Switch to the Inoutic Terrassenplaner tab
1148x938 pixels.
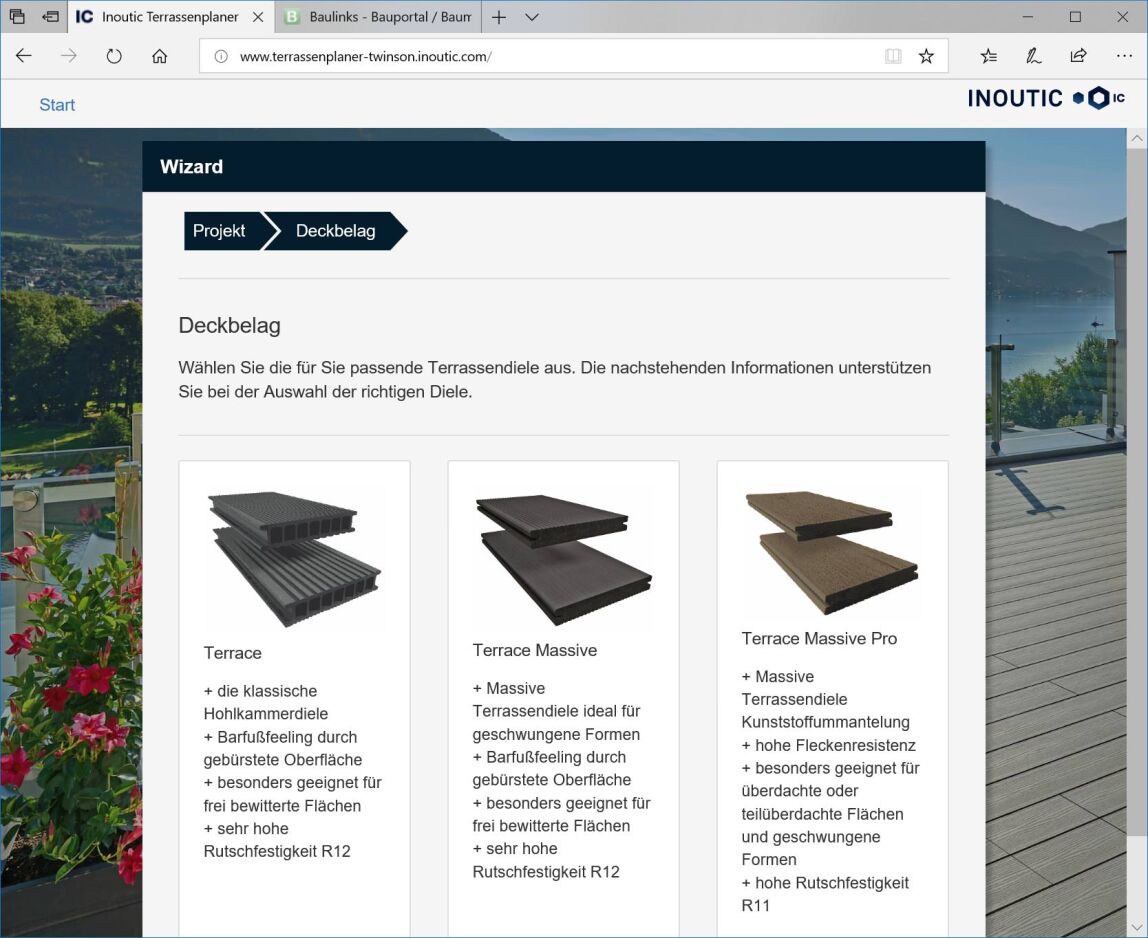point(171,17)
